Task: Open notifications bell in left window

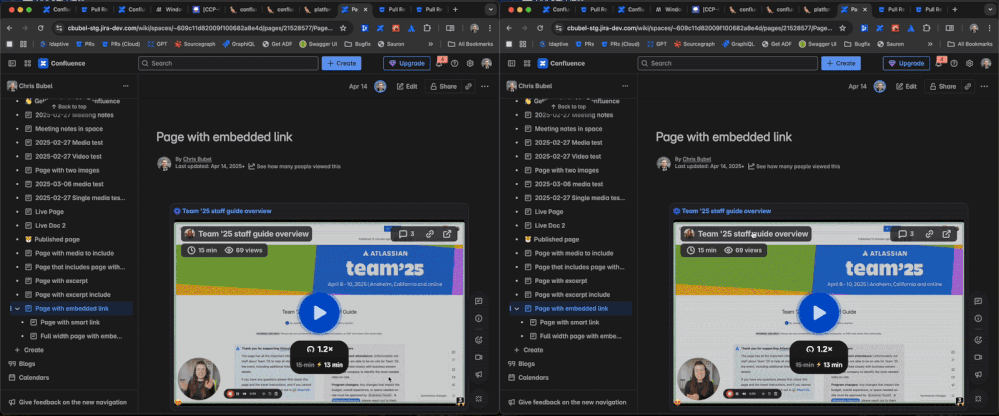Action: tap(440, 63)
